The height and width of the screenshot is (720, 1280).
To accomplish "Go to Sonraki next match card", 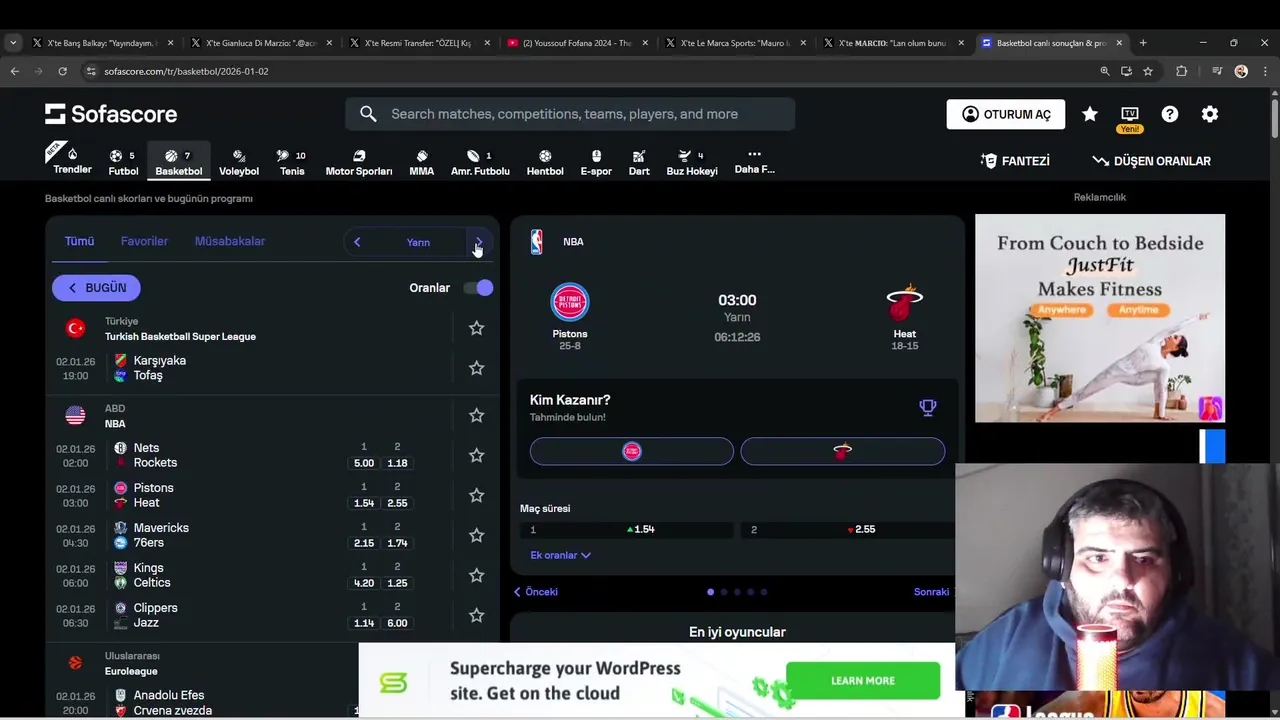I will pos(932,592).
